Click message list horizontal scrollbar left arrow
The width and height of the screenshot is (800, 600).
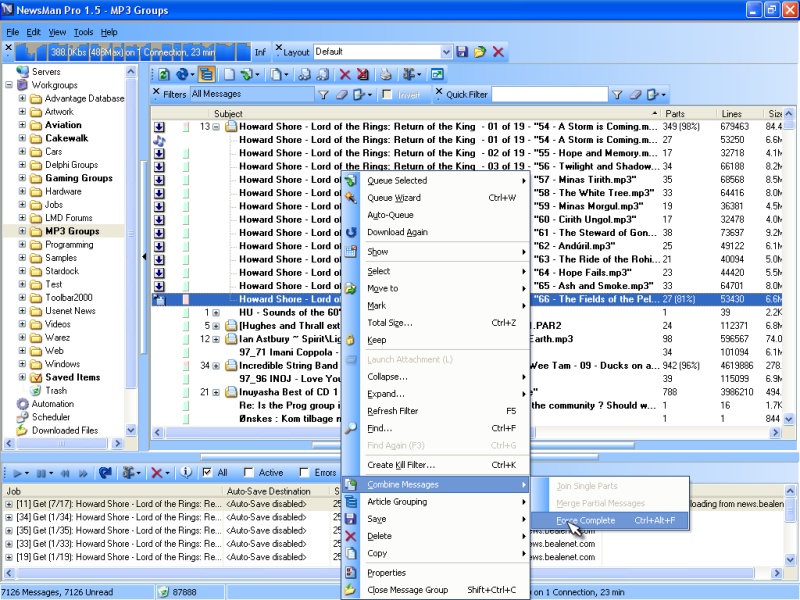click(158, 433)
